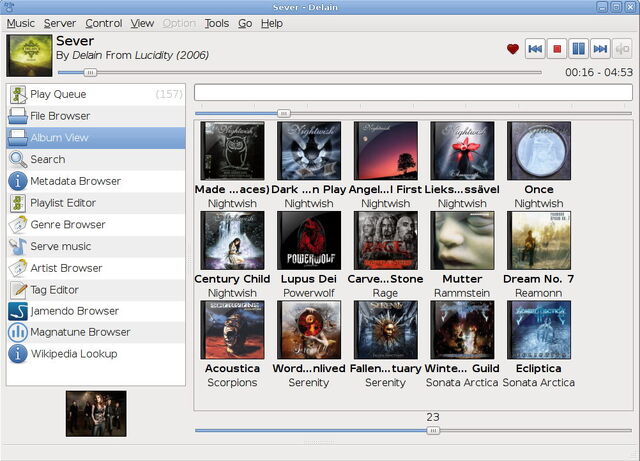
Task: Select Powerwolf Lupus Dei album cover
Action: coord(309,241)
